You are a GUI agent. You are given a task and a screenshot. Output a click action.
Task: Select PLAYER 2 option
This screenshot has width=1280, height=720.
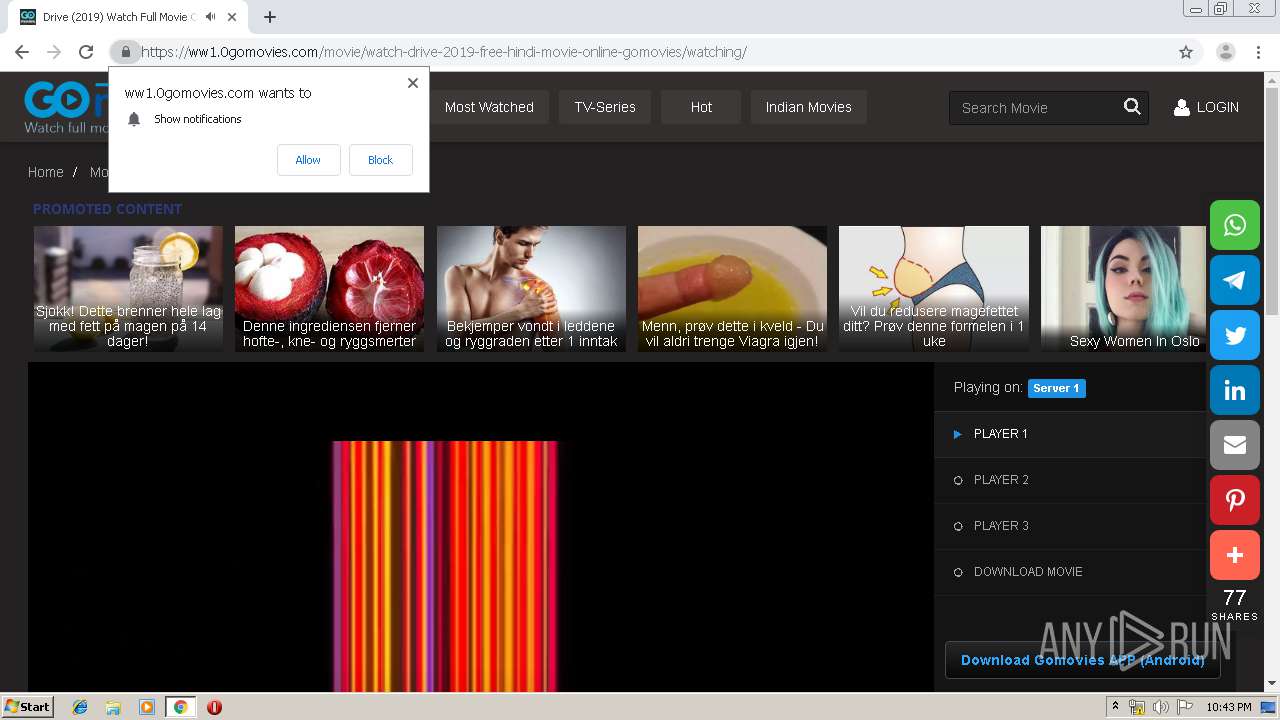click(1070, 480)
